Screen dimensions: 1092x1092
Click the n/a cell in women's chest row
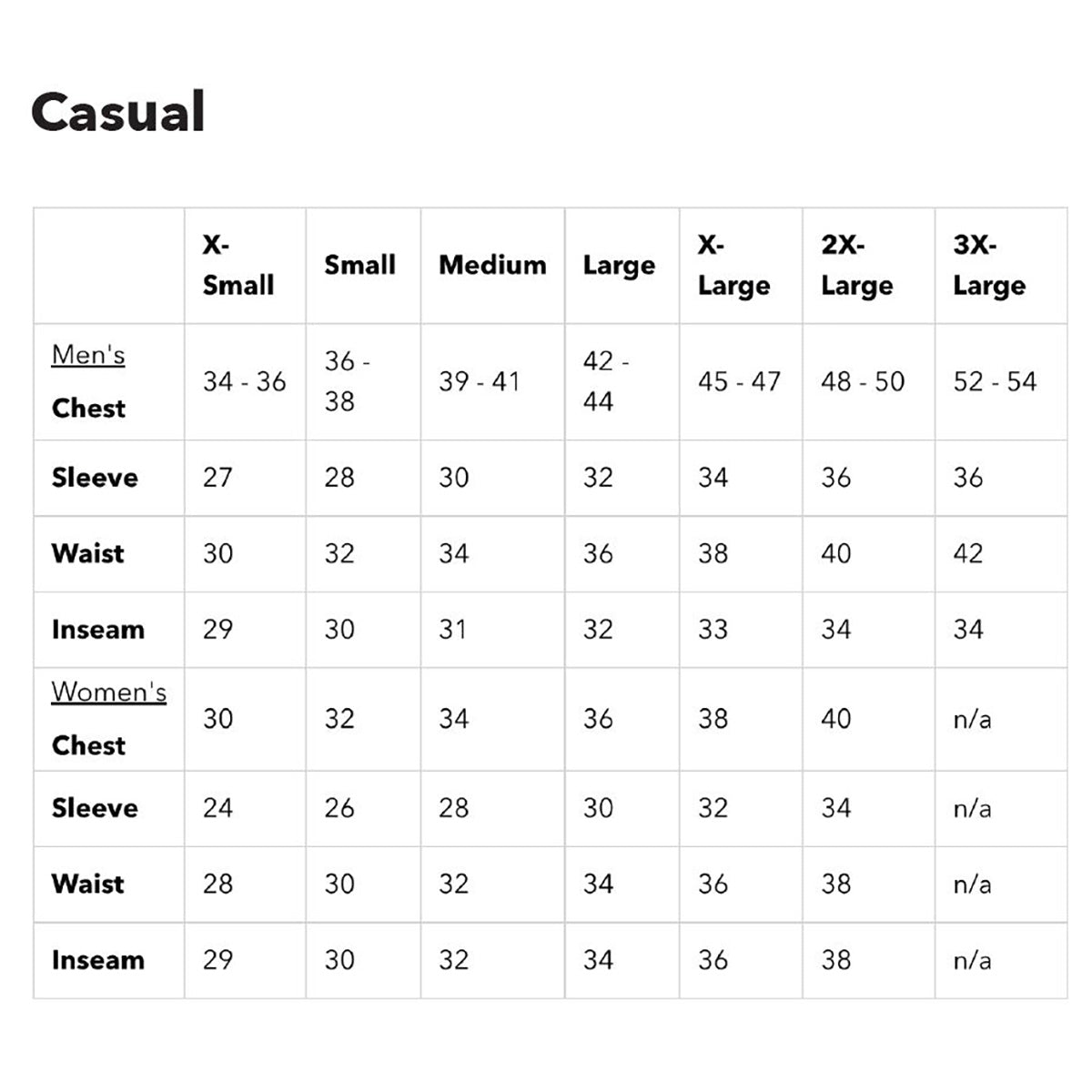(x=972, y=720)
